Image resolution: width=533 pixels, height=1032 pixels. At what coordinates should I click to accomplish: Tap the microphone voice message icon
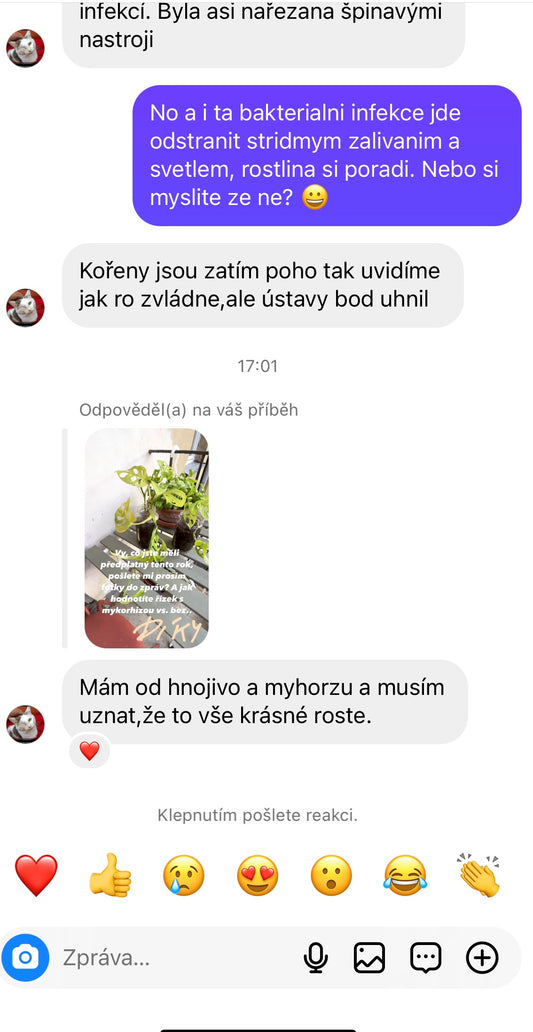pos(316,958)
